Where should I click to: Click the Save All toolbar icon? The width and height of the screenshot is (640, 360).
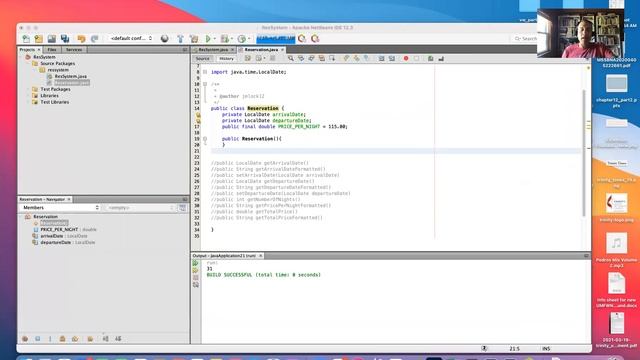[65, 39]
